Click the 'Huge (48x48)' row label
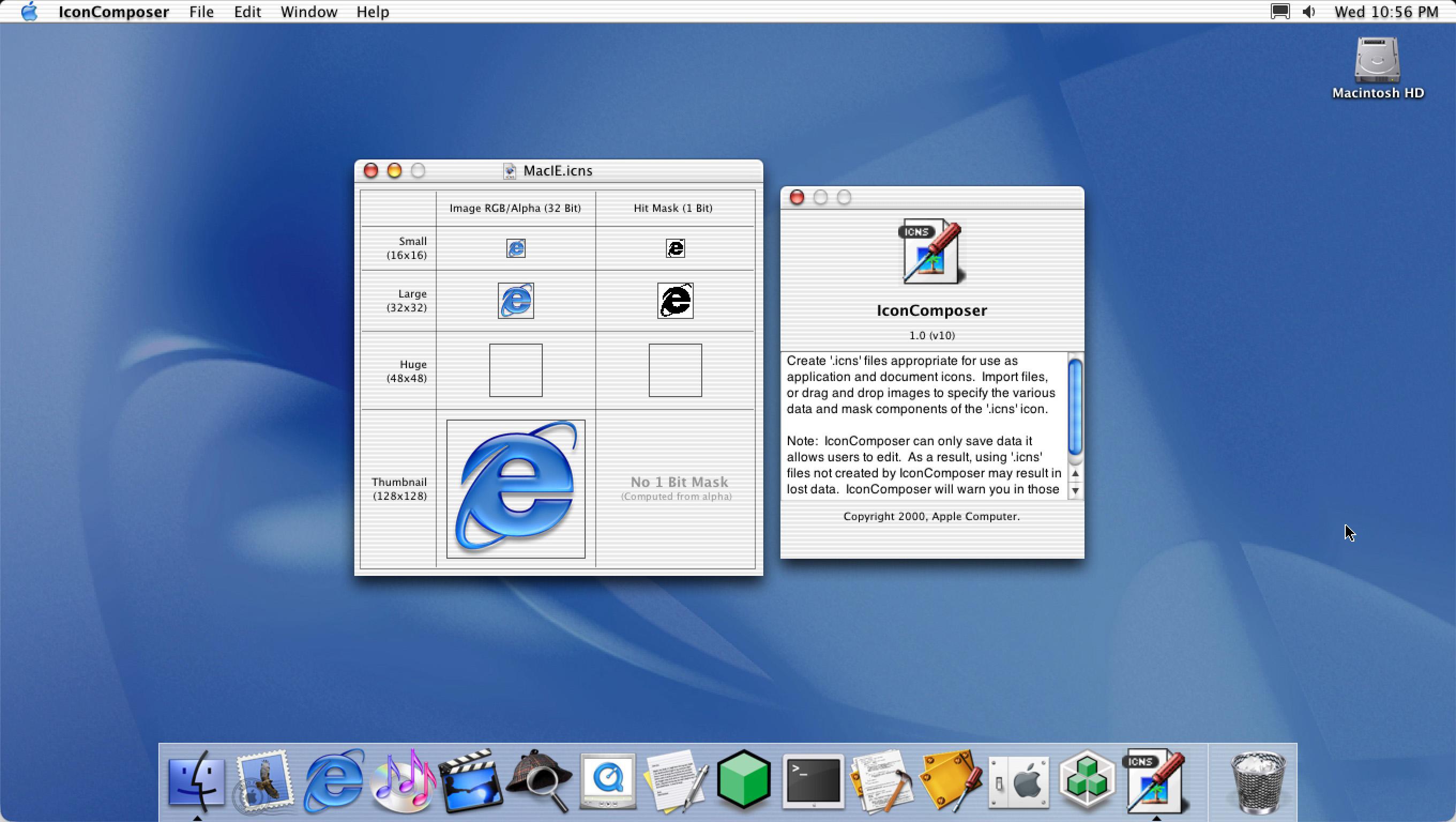1456x822 pixels. (x=407, y=371)
